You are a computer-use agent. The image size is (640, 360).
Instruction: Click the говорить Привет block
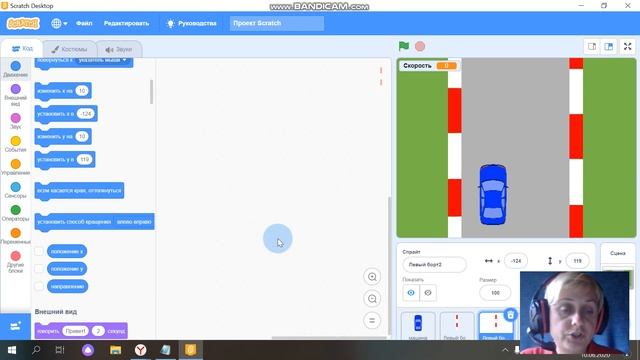81,331
